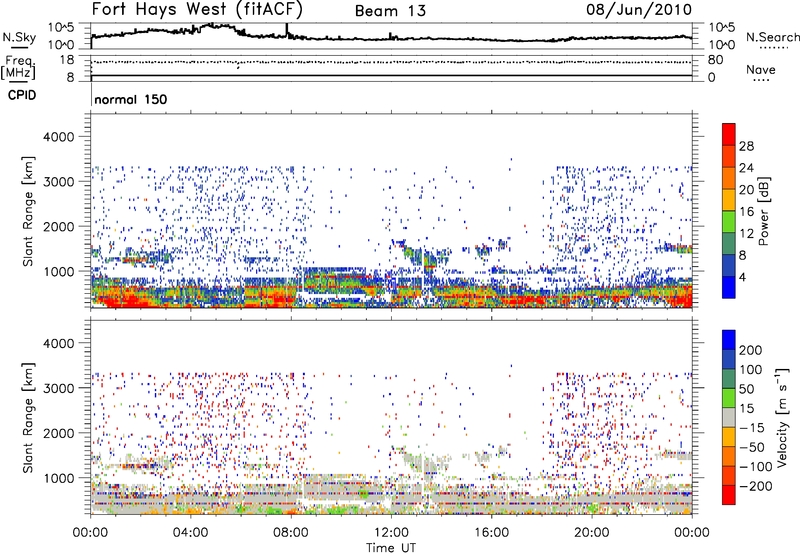
Task: Click the '20' power colorbar label
Action: (746, 190)
